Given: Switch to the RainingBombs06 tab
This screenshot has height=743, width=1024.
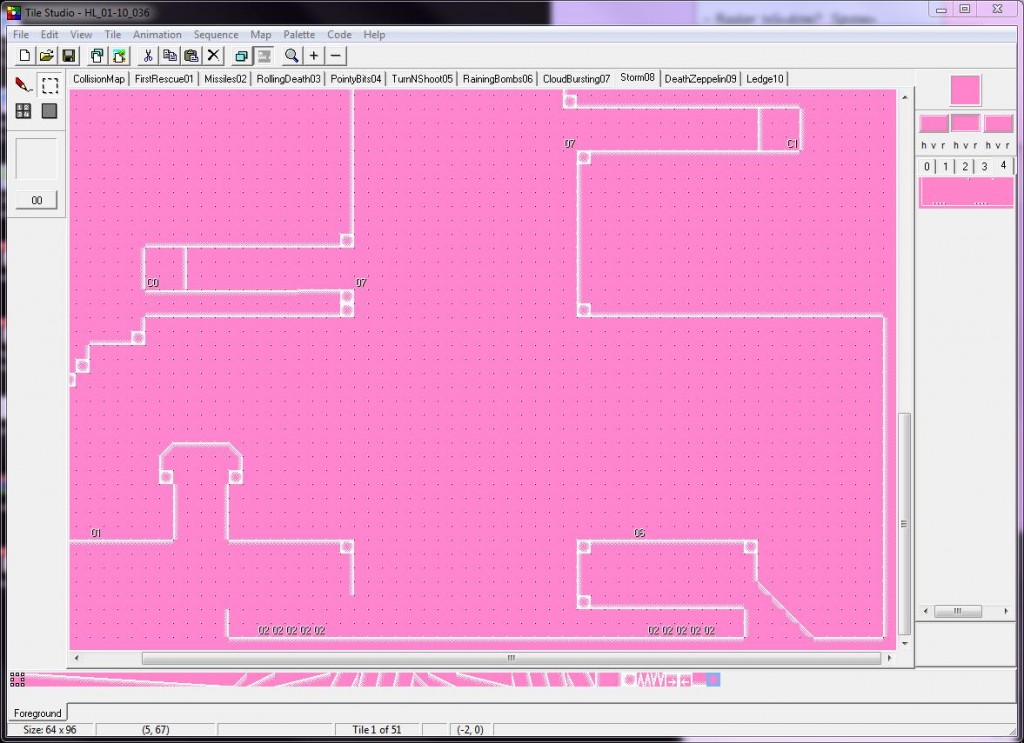Looking at the screenshot, I should coord(498,79).
